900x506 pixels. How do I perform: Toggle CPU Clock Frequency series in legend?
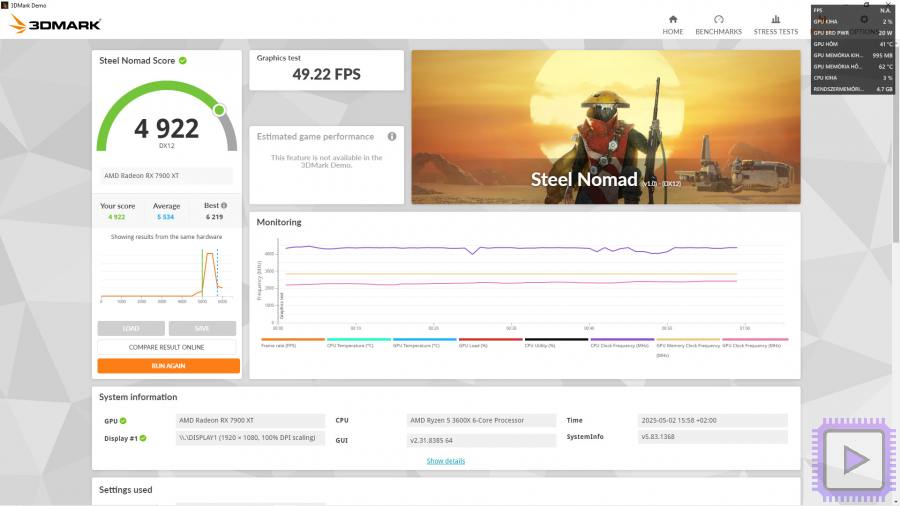pos(622,342)
